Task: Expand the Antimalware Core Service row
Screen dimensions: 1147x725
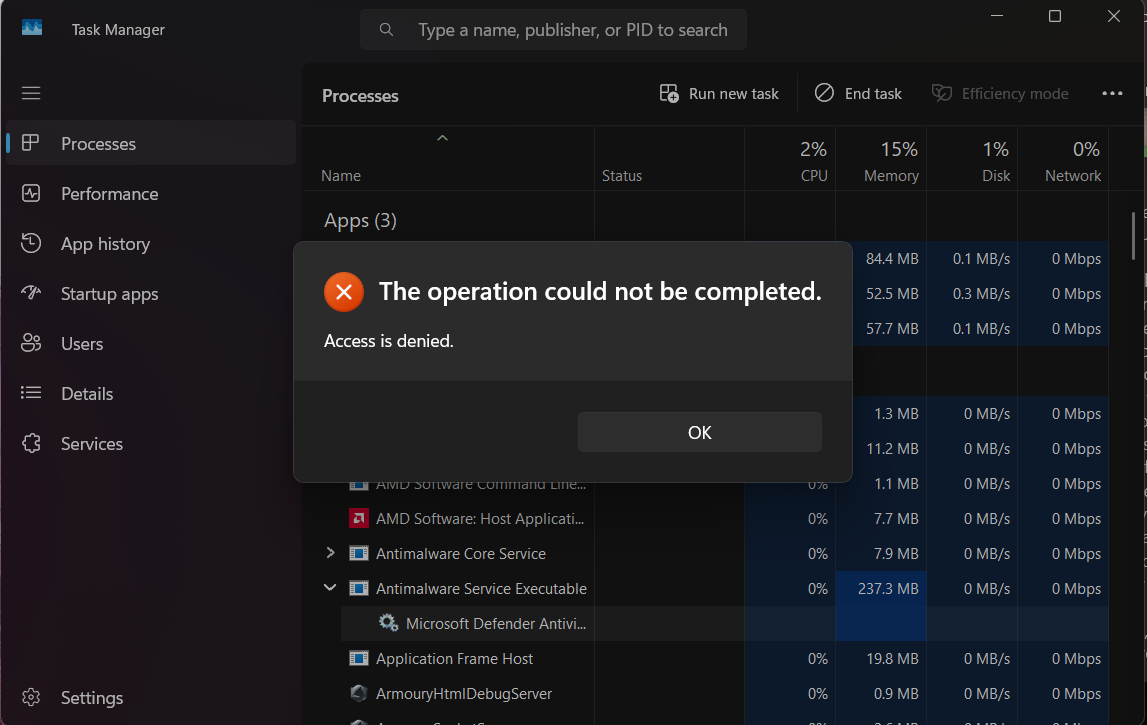Action: 331,553
